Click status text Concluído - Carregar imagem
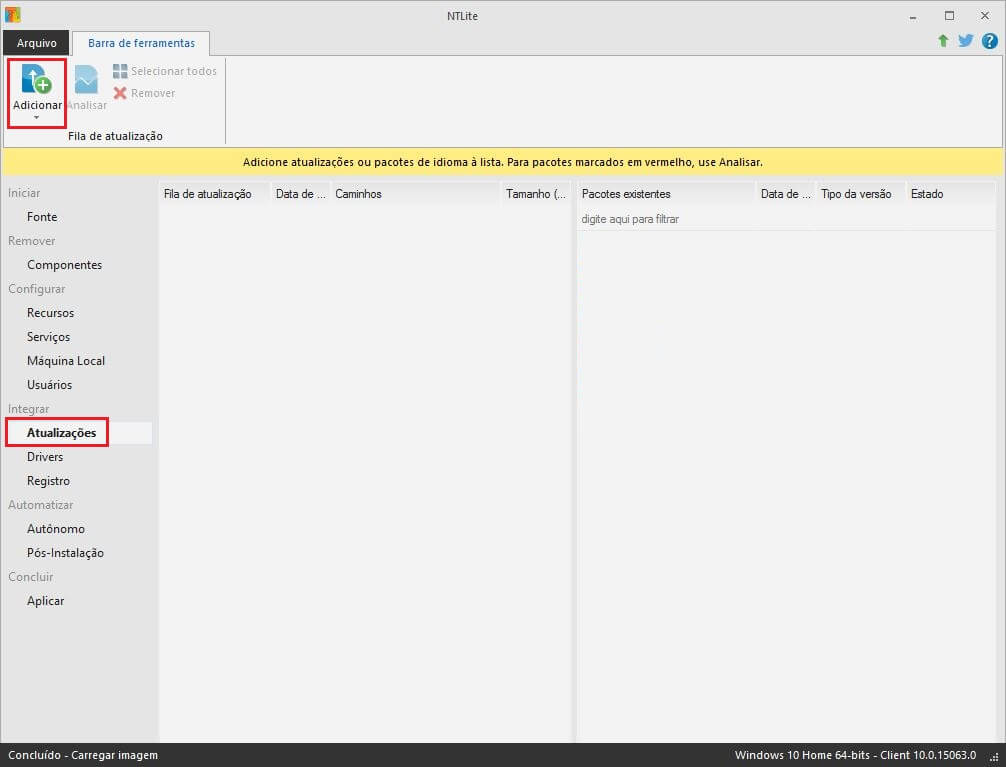This screenshot has height=767, width=1006. [x=83, y=755]
